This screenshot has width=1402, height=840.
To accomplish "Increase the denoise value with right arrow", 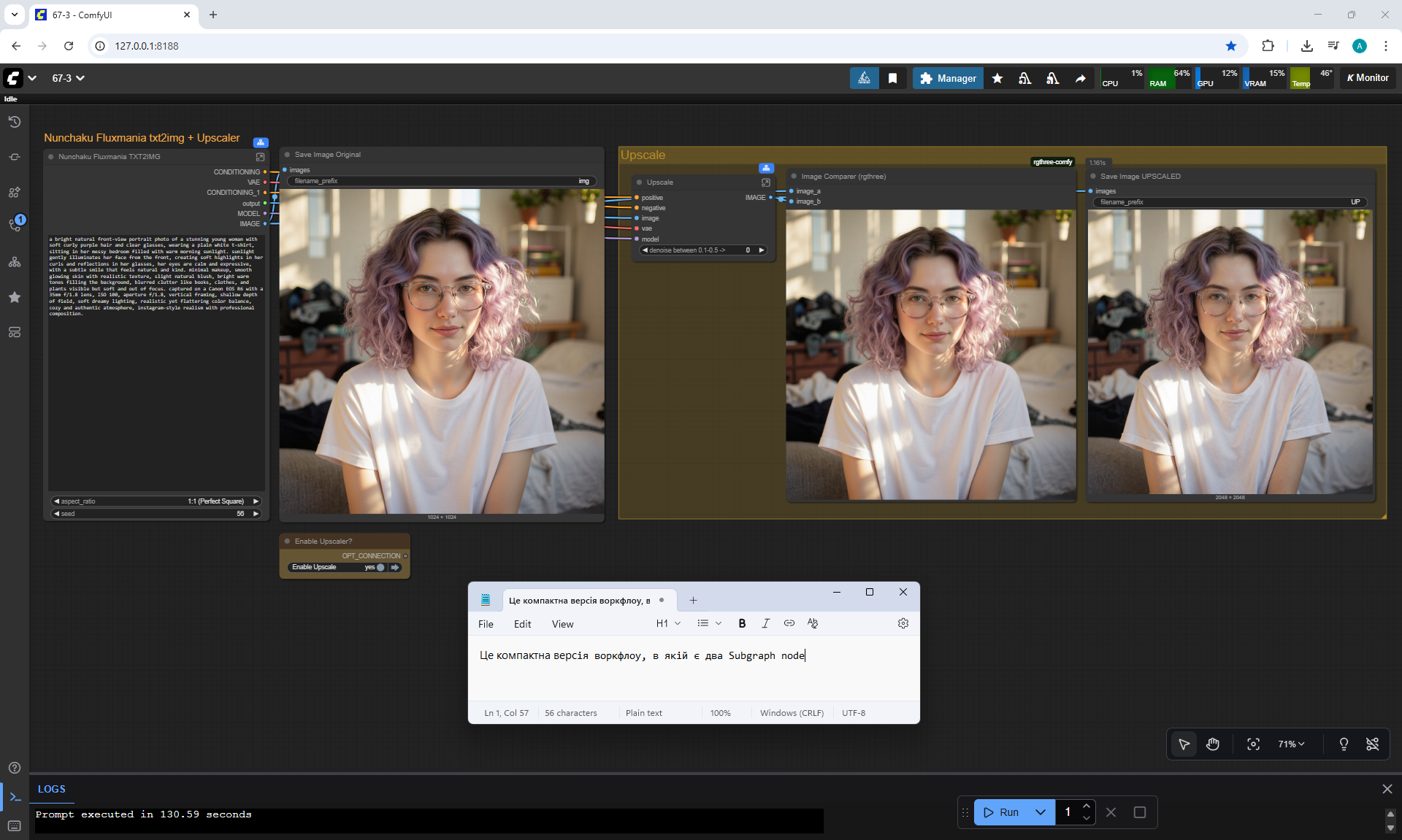I will (762, 250).
